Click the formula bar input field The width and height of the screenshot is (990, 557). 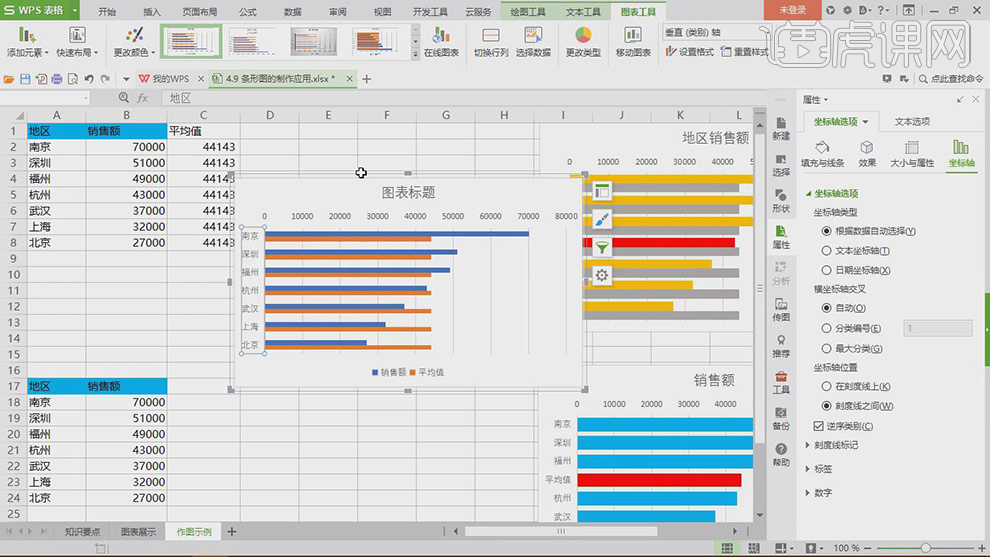(x=464, y=98)
